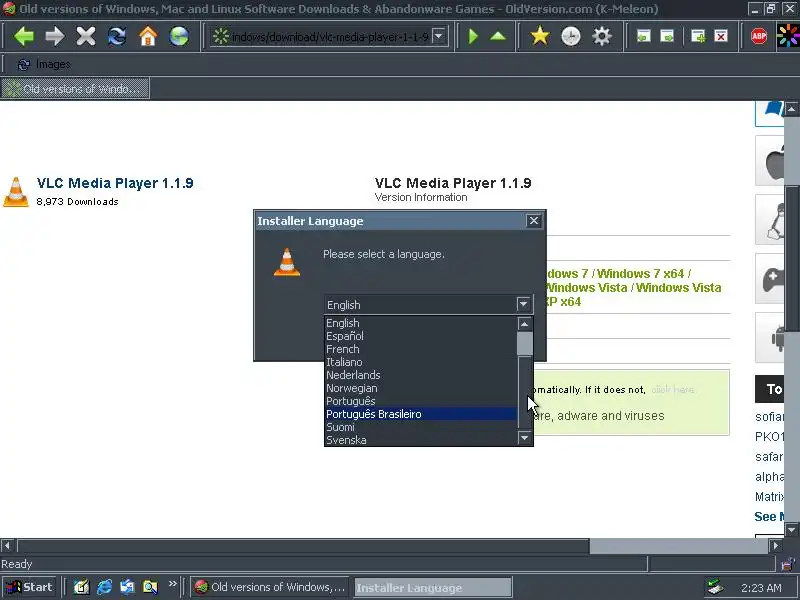Choose Português Brasileiro in the list

(421, 414)
